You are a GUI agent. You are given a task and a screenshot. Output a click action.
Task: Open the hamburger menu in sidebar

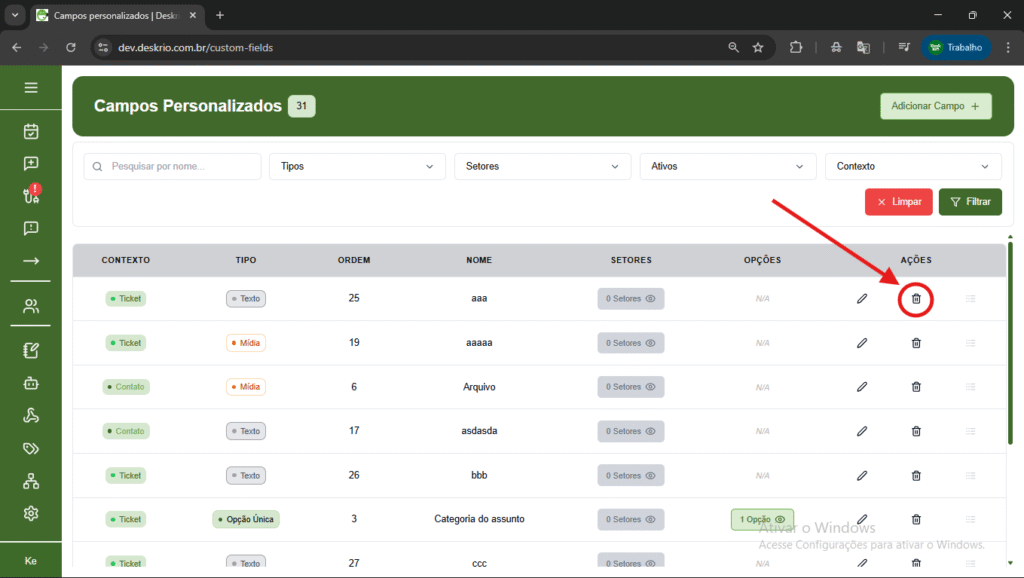pos(31,88)
